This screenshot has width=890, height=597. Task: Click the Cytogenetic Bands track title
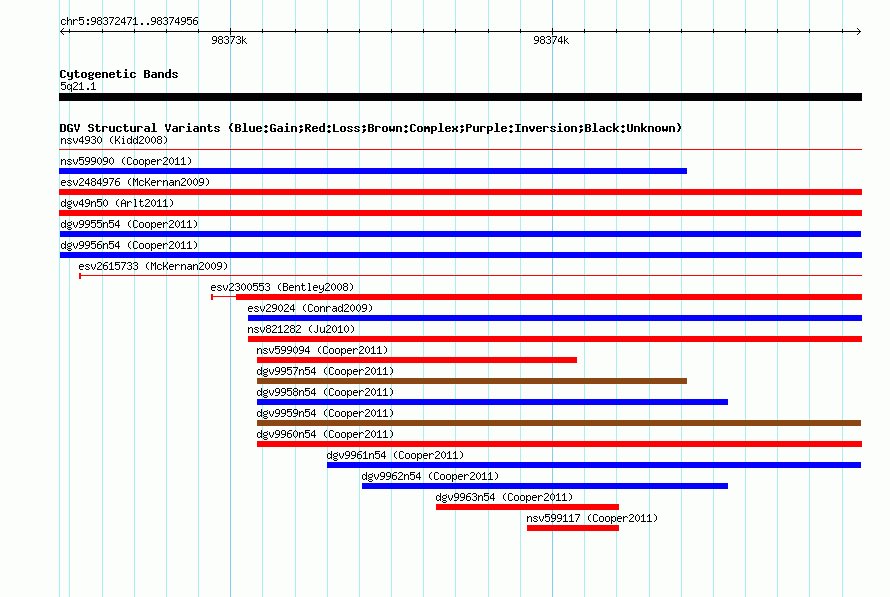[119, 74]
